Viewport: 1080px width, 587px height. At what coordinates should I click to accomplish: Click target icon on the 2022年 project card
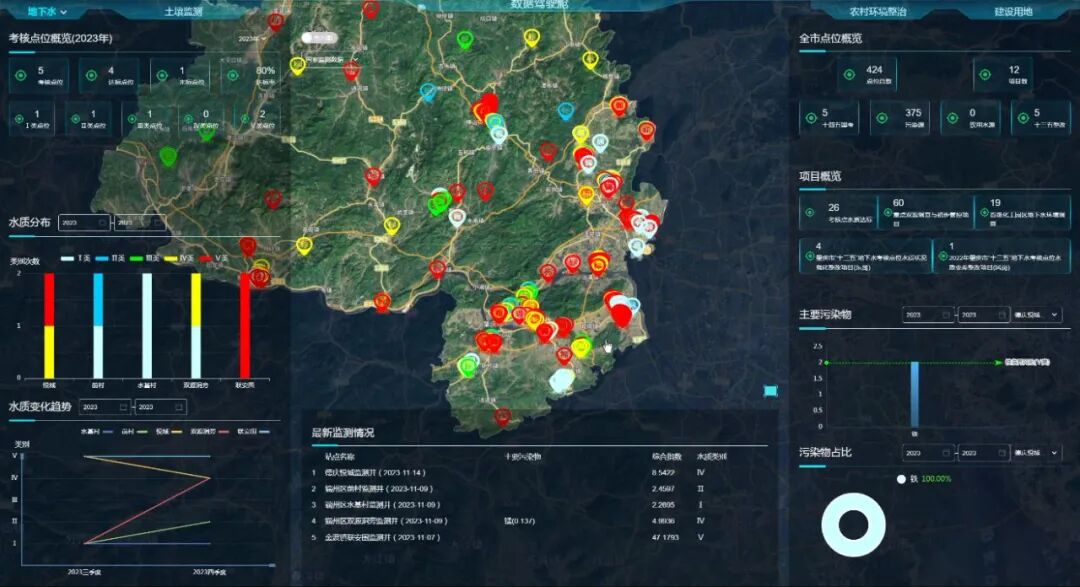(943, 256)
